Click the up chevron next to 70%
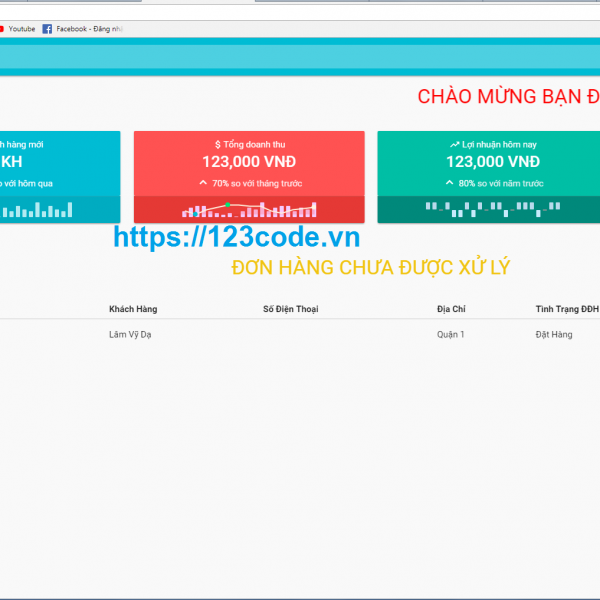Screen dimensions: 600x600 (203, 183)
